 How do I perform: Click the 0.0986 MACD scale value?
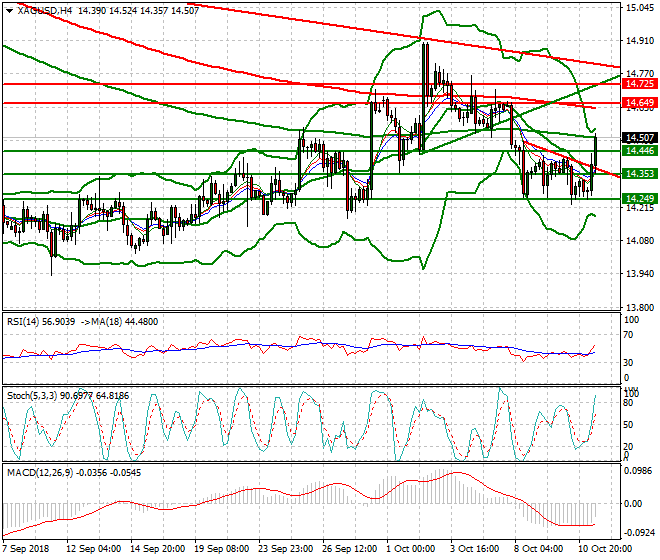tap(639, 471)
